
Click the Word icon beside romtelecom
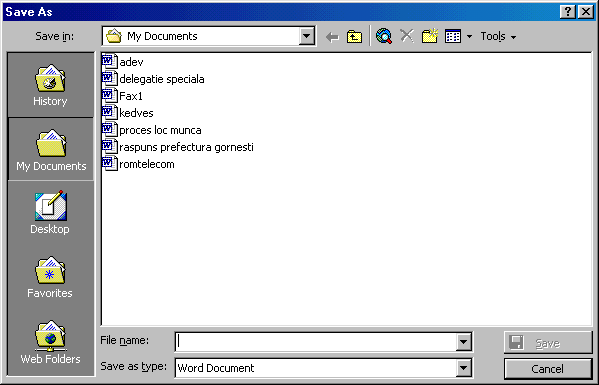click(110, 164)
